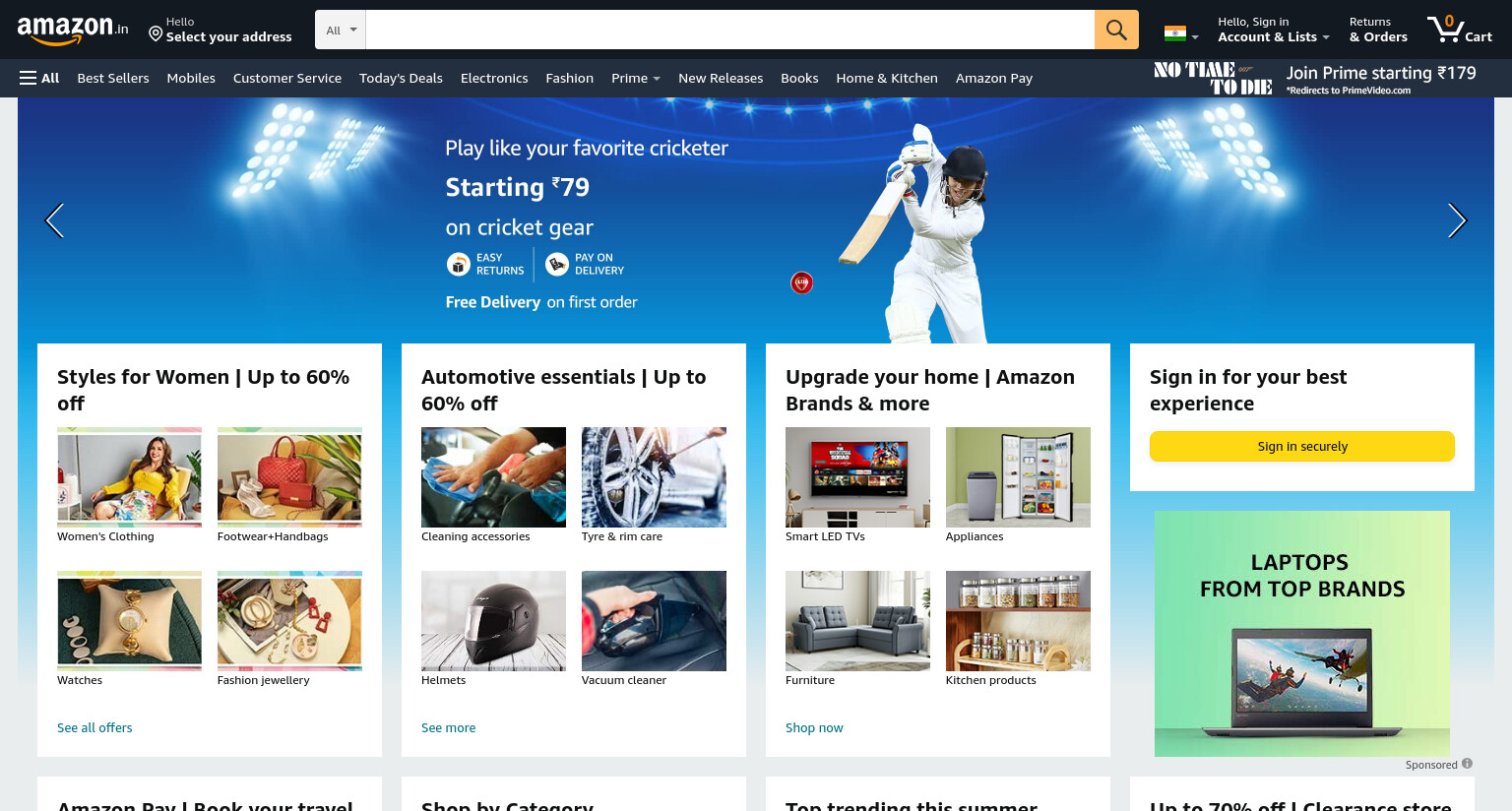Open Books in navigation bar

799,78
